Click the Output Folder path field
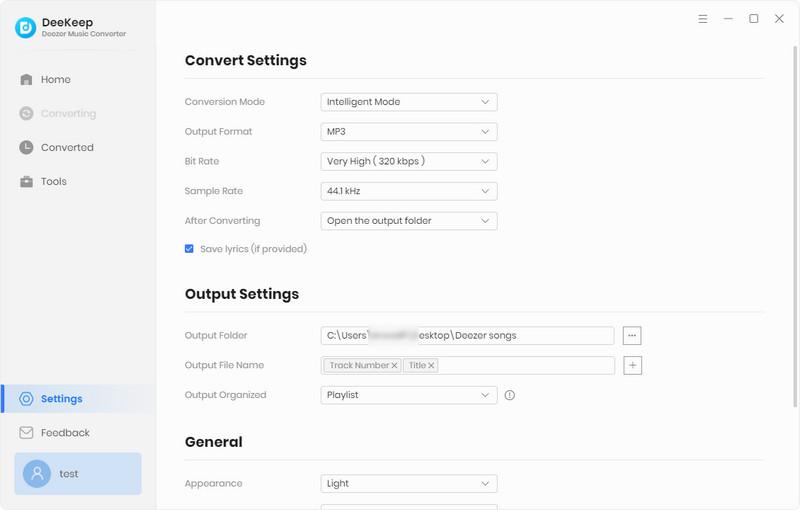Screen dimensions: 800x510 coord(467,336)
